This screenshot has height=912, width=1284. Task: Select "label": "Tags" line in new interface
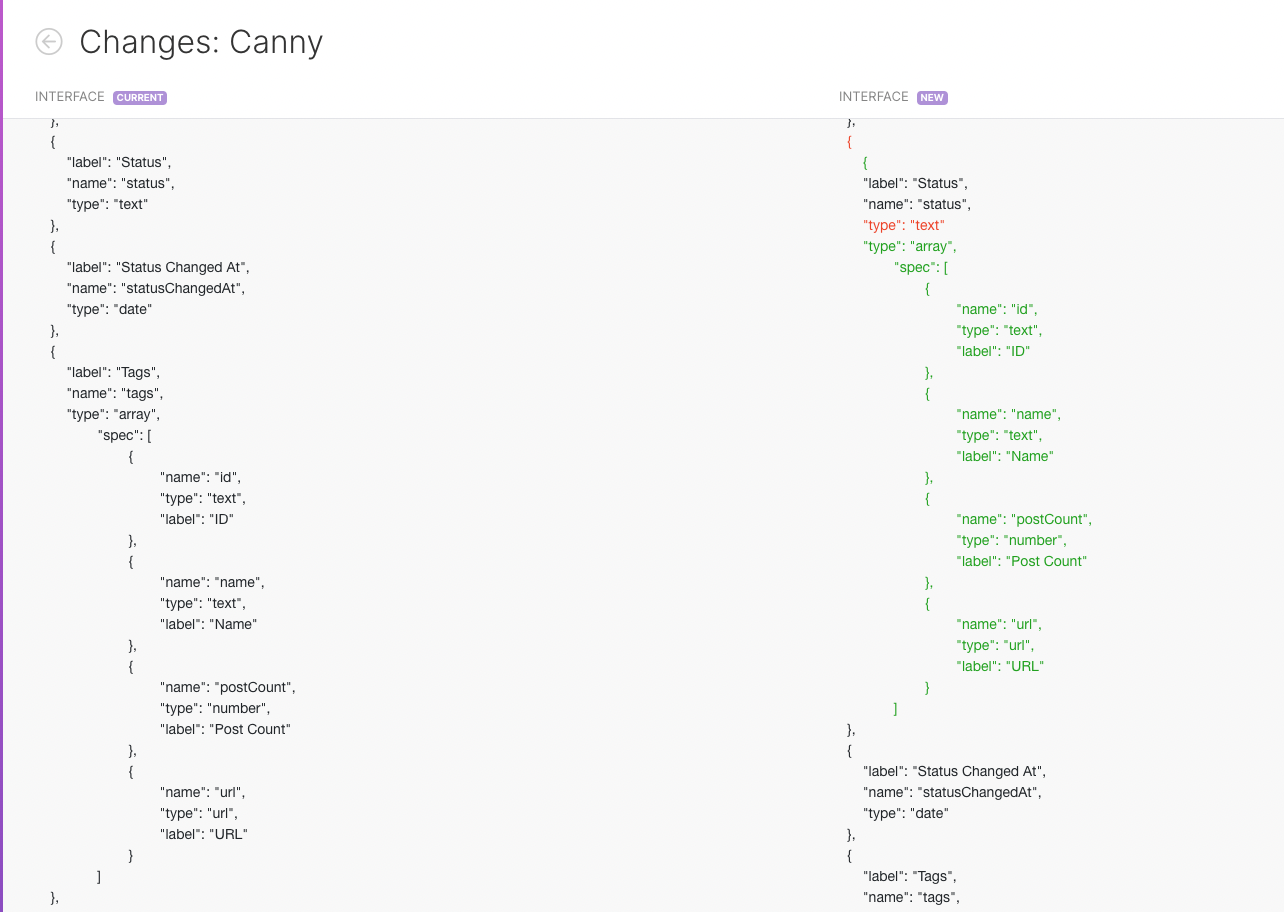coord(910,876)
